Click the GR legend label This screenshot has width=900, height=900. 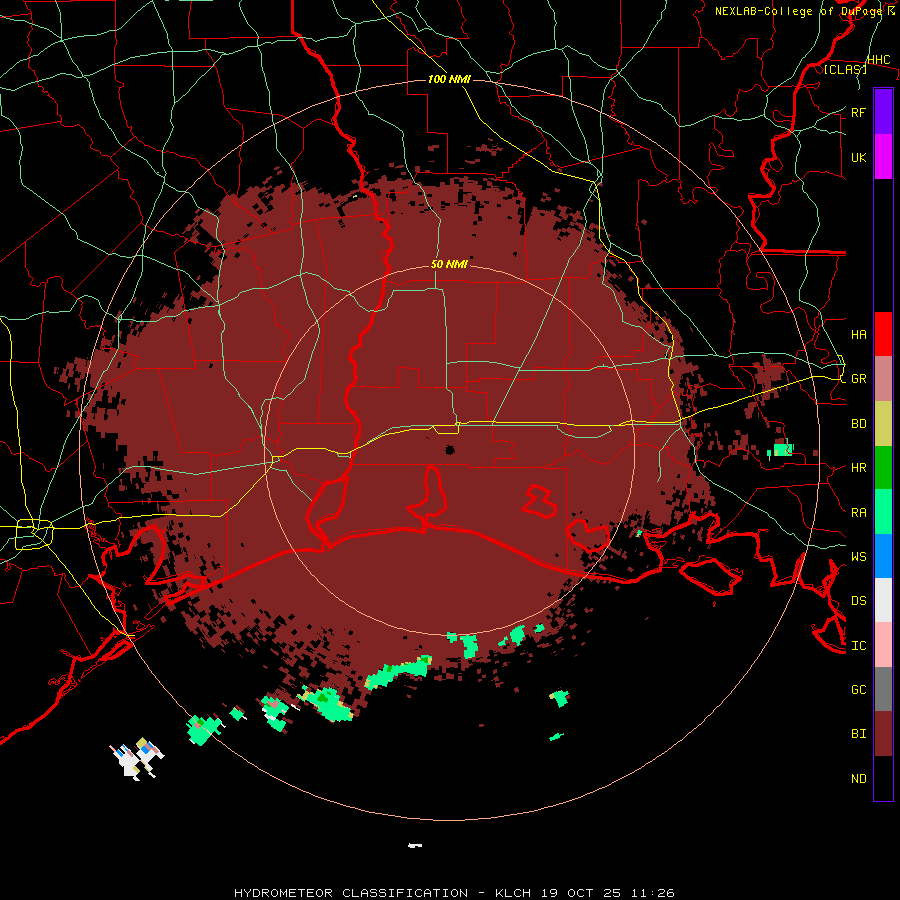tap(858, 379)
